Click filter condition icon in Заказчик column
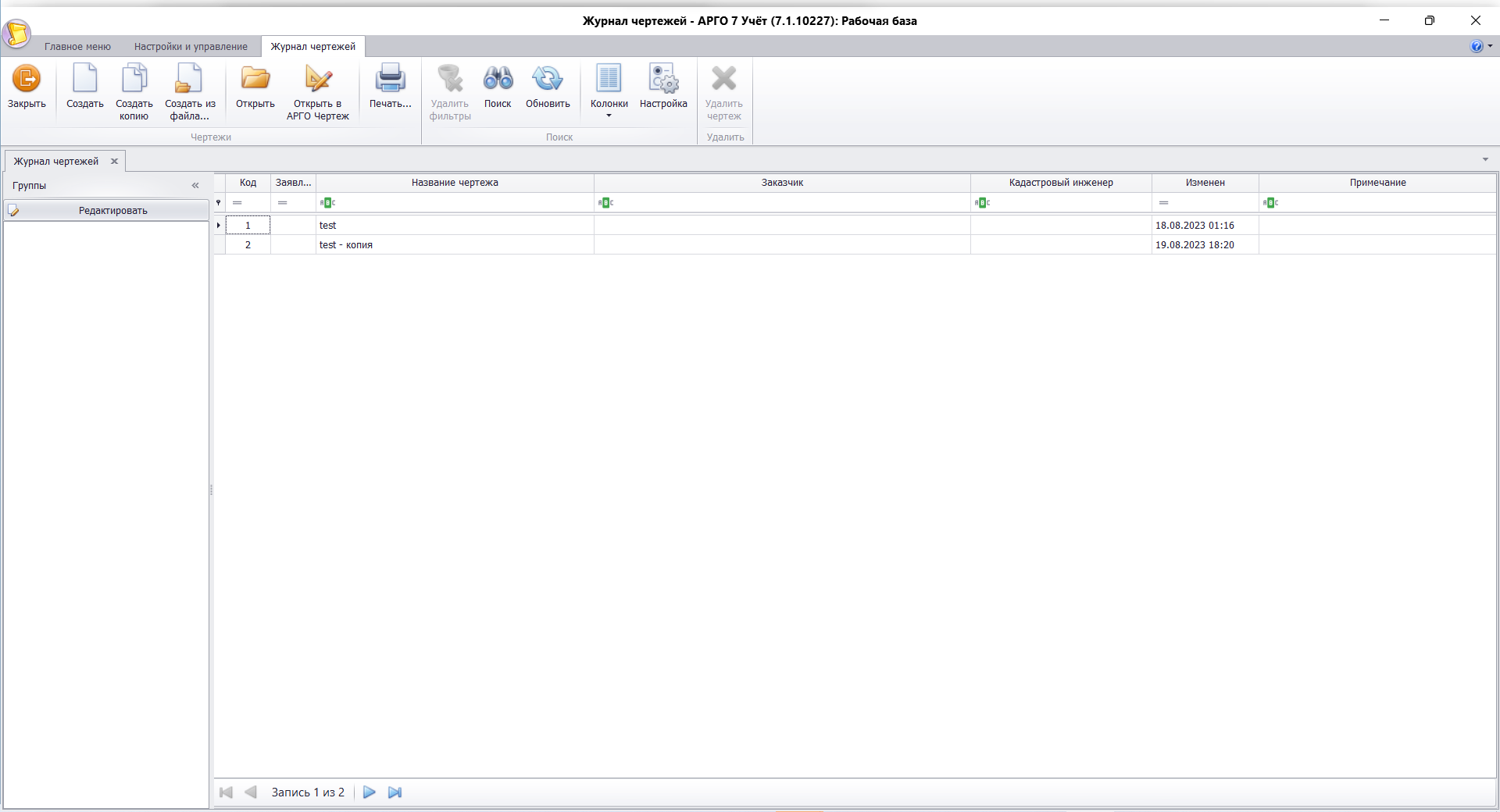 [605, 203]
